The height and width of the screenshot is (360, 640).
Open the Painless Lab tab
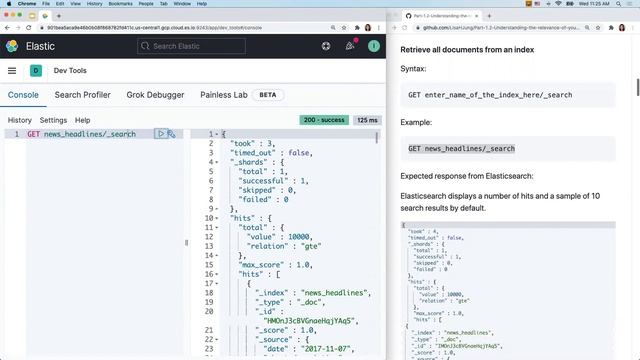[x=224, y=95]
